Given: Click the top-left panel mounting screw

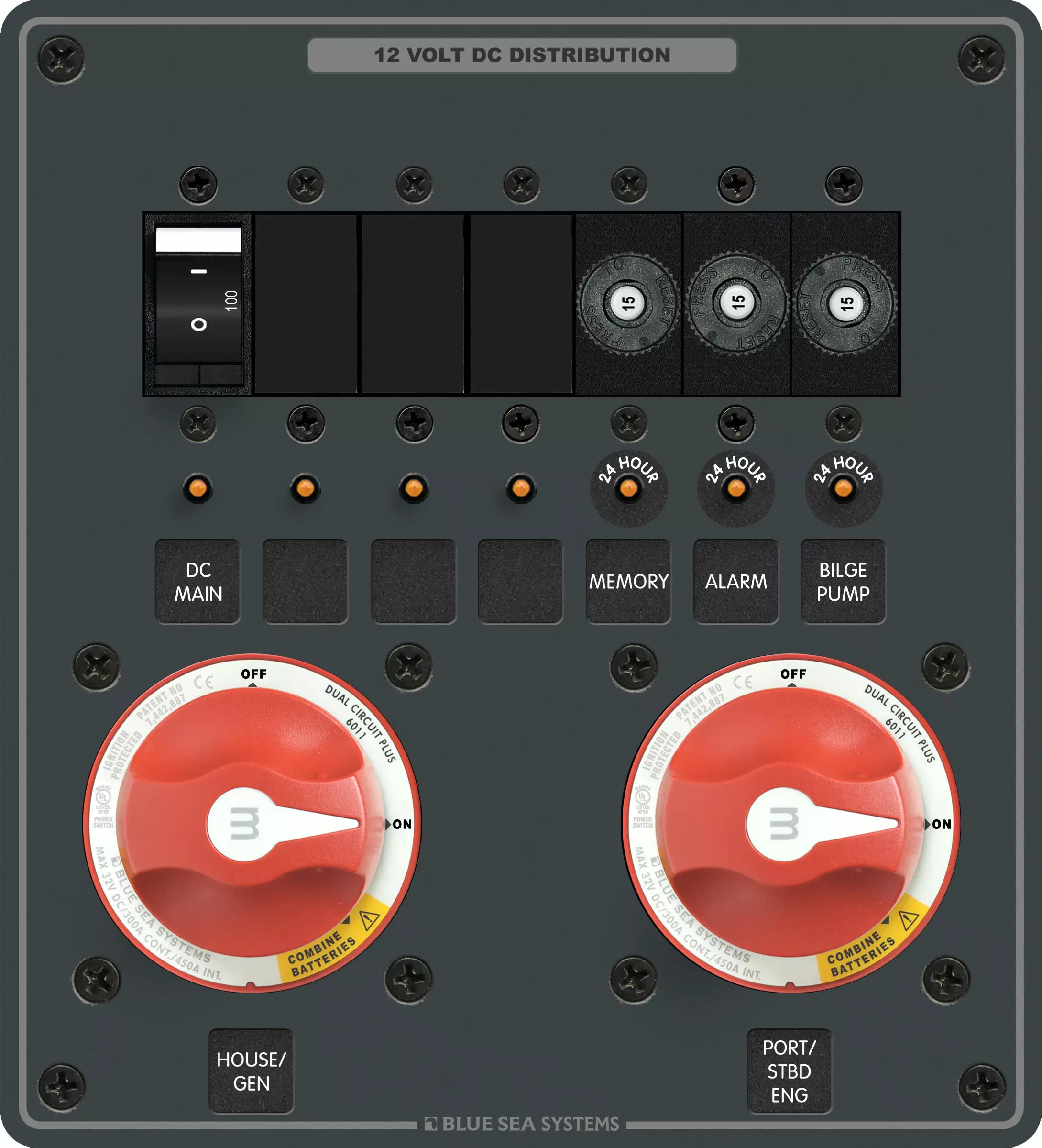Looking at the screenshot, I should pyautogui.click(x=61, y=59).
